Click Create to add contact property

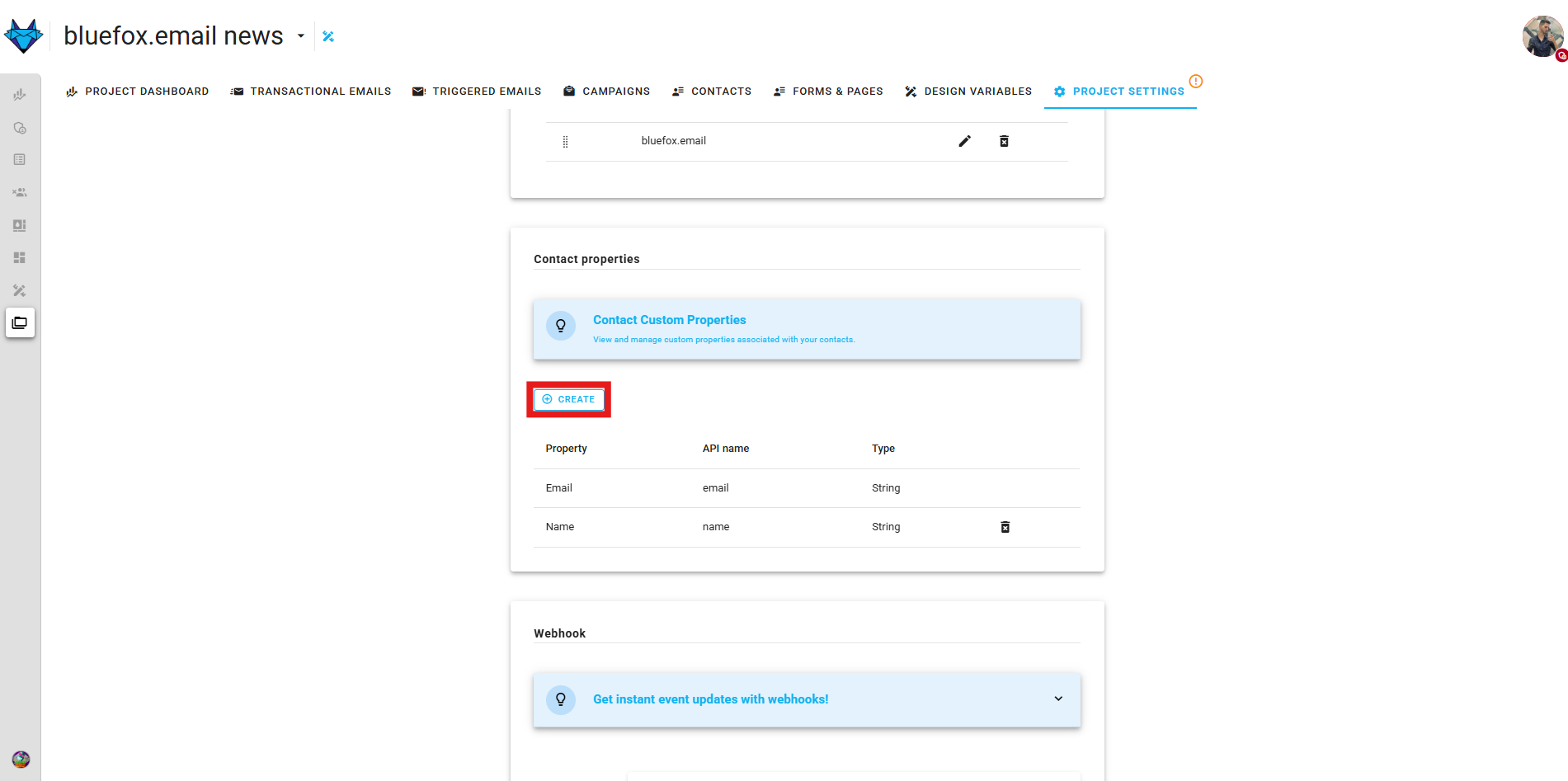point(569,399)
